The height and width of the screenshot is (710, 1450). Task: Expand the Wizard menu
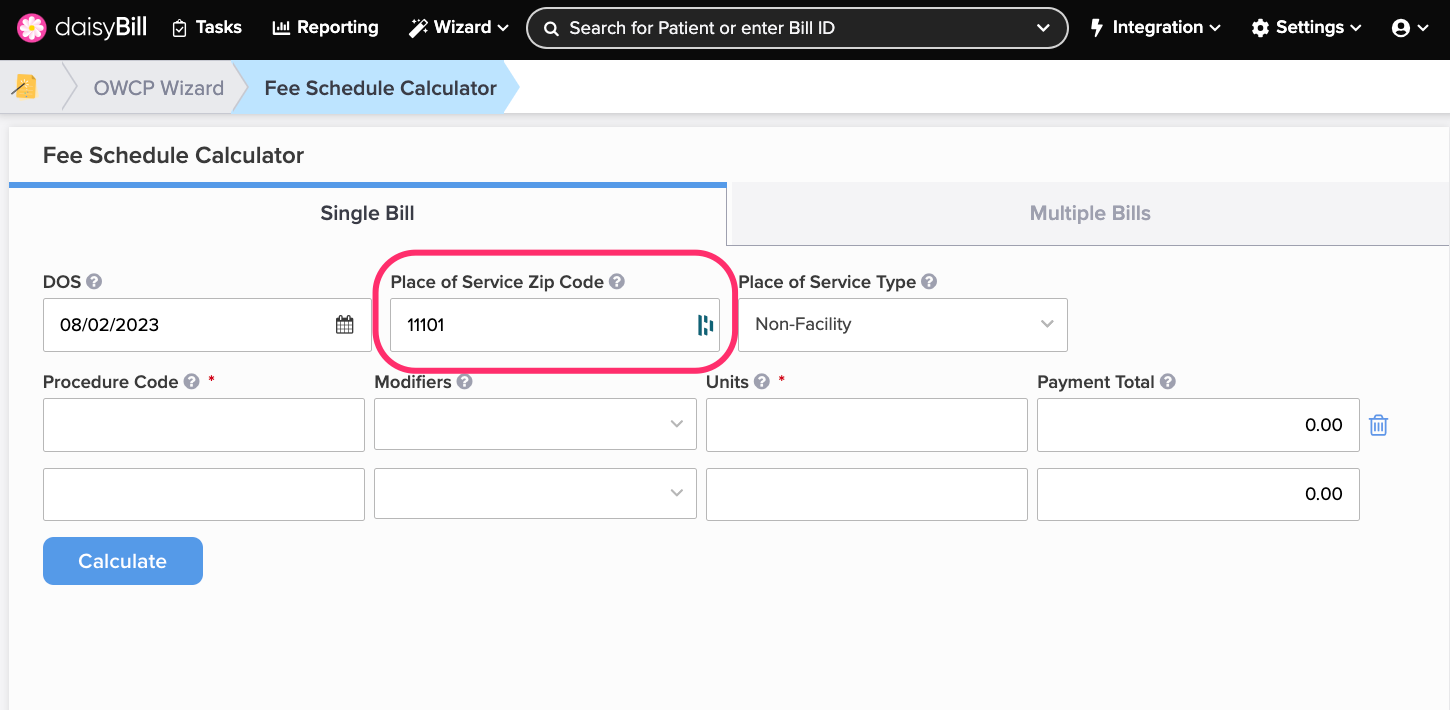tap(458, 28)
